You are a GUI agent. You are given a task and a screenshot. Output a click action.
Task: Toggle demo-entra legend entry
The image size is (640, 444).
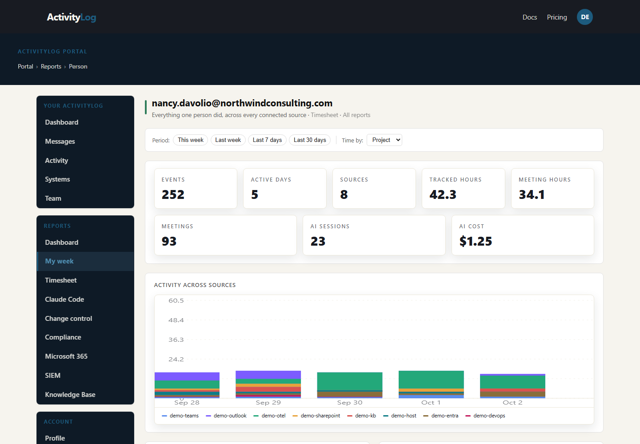pos(441,416)
